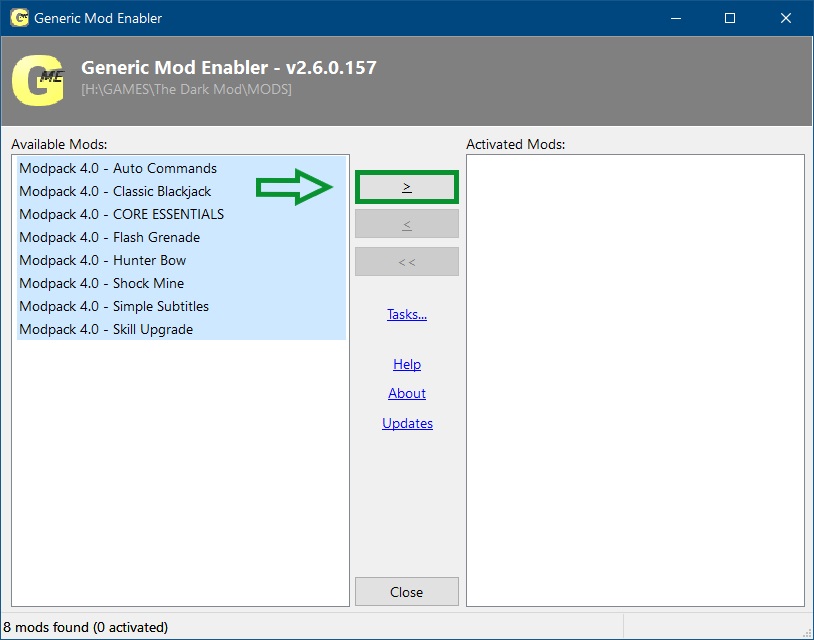814x640 pixels.
Task: Select Modpack 4.0 - CORE ESSENTIALS
Action: [x=181, y=214]
